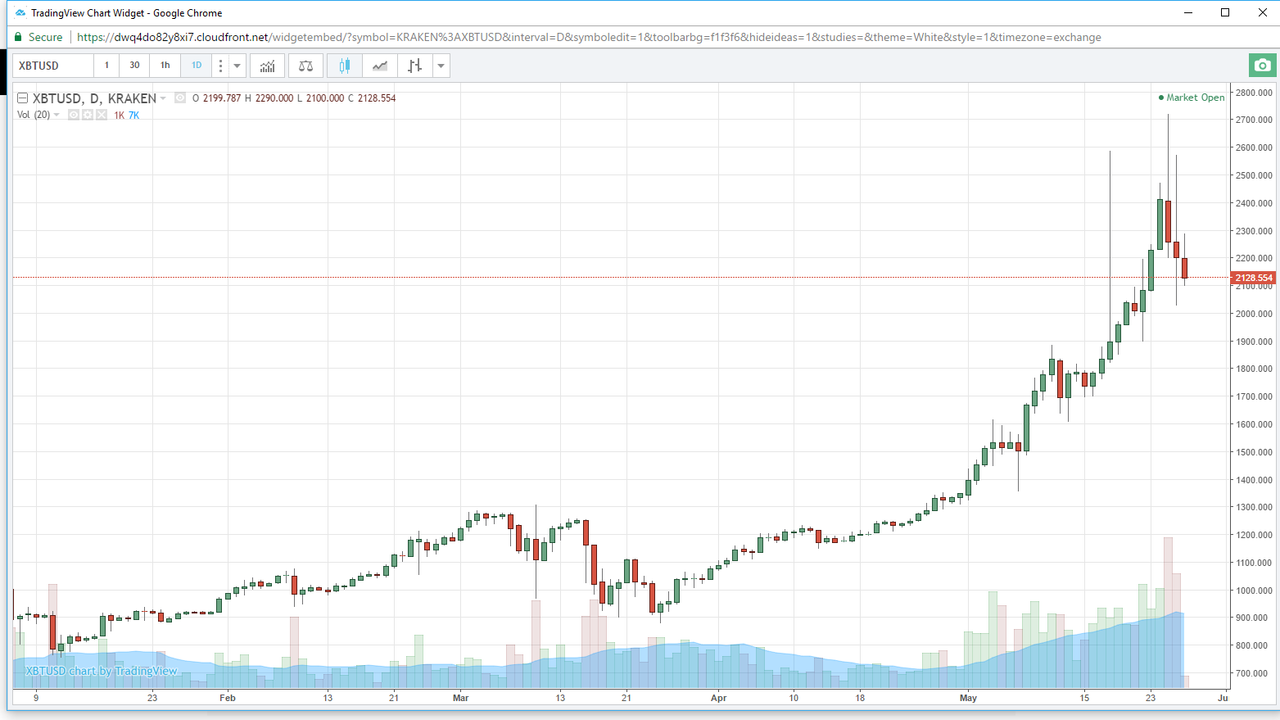
Task: Switch to the 30 minute interval
Action: tap(135, 66)
